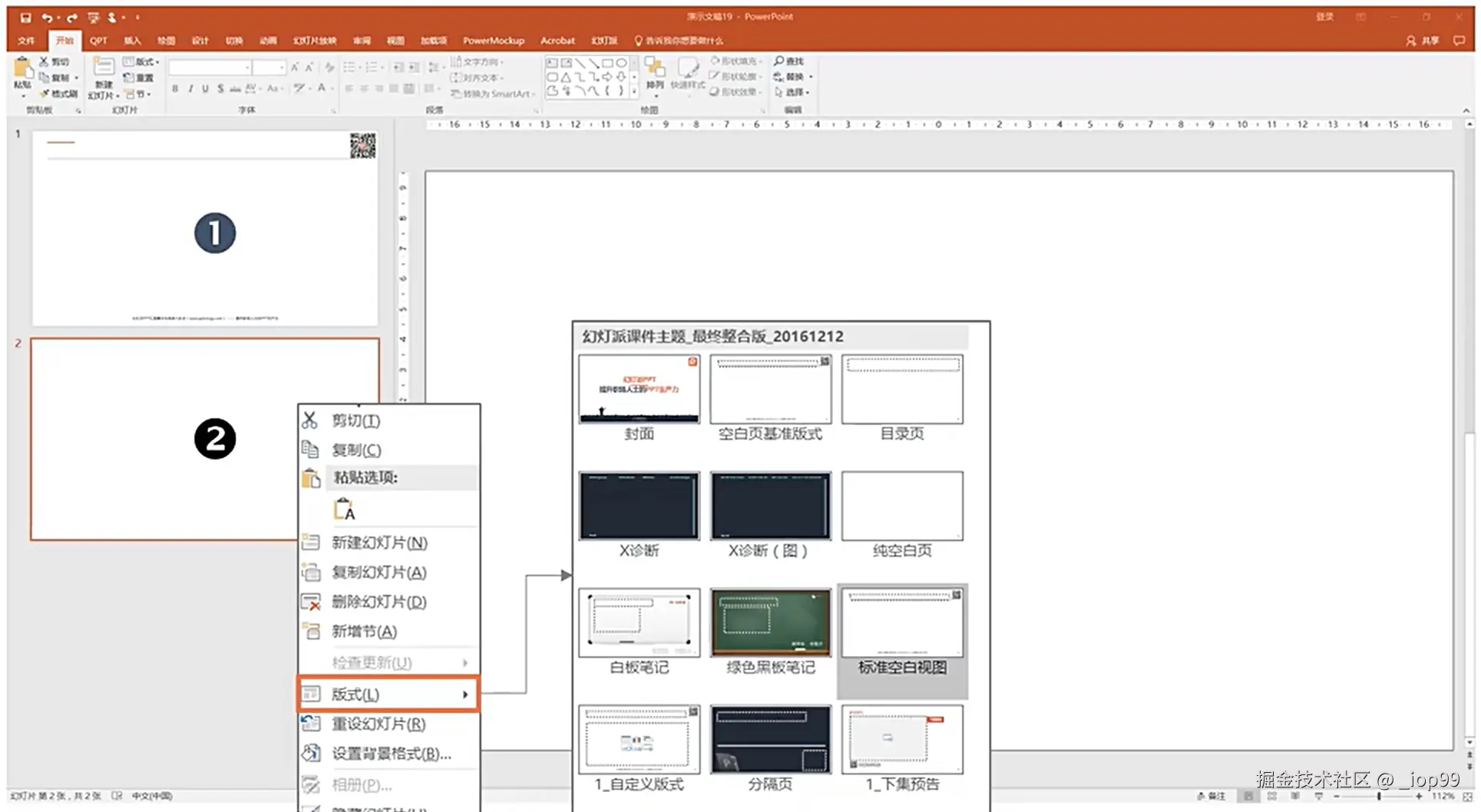The height and width of the screenshot is (812, 1481).
Task: Toggle Bold formatting in the ribbon
Action: coord(175,89)
